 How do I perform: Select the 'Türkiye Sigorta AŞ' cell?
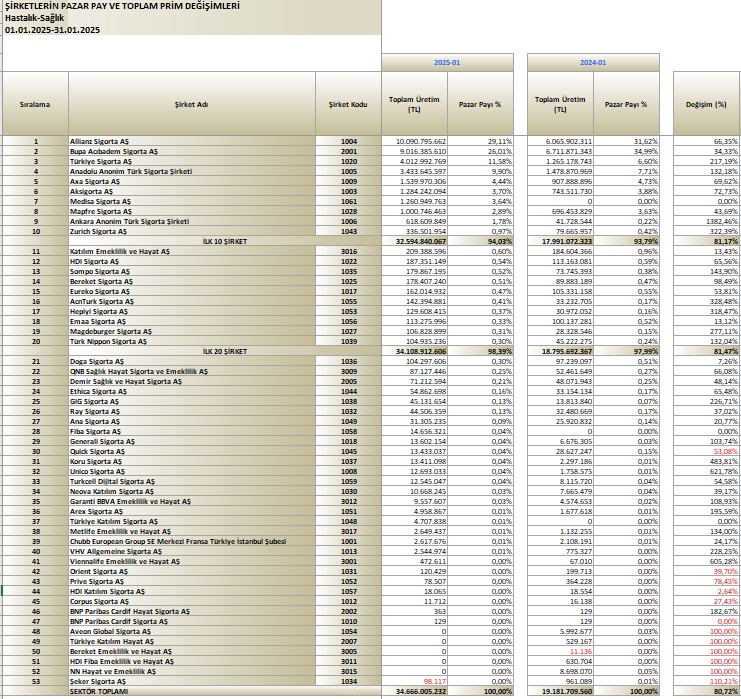coord(192,161)
